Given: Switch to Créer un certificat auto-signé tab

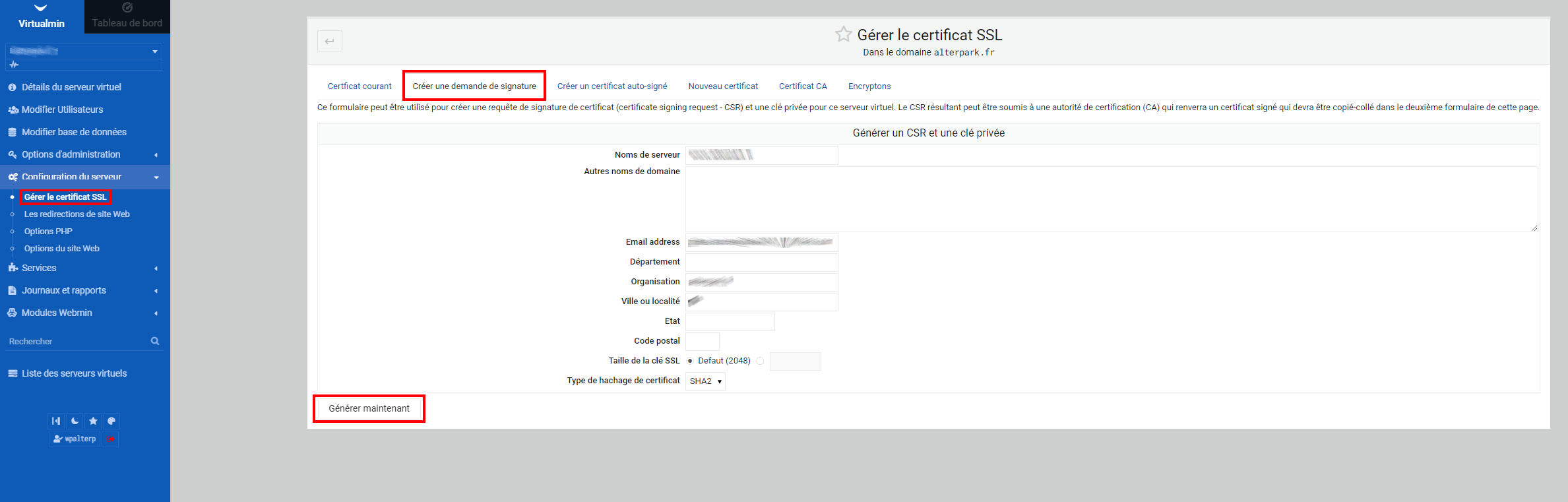Looking at the screenshot, I should coord(612,86).
